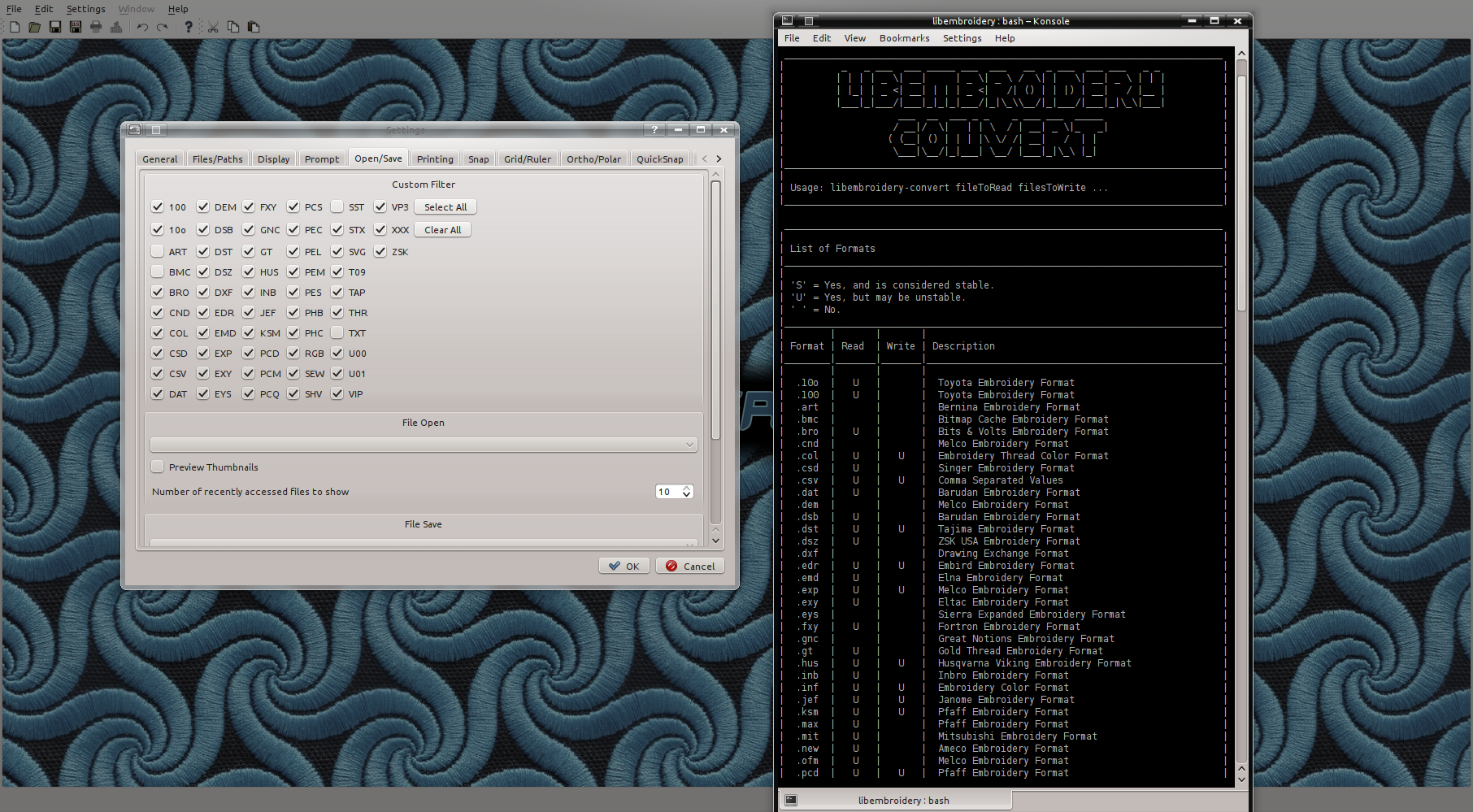Viewport: 1473px width, 812px height.
Task: Switch to the Files/Paths tab
Action: (217, 159)
